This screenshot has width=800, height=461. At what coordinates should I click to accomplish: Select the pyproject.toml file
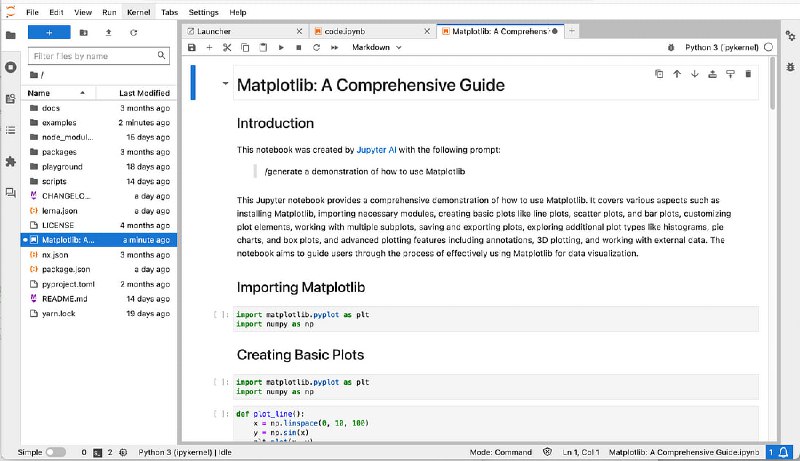(x=98, y=284)
